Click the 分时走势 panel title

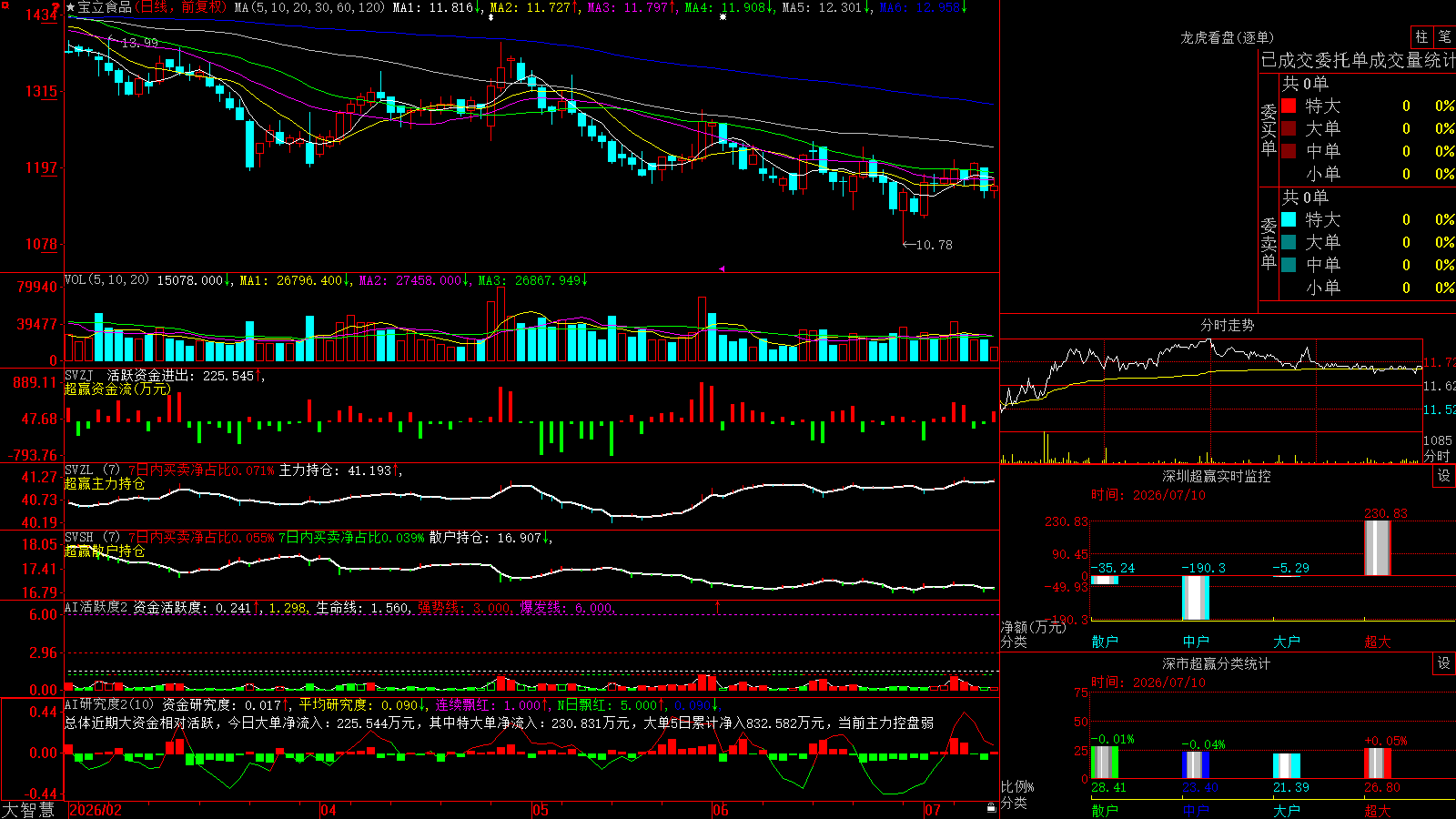tap(1227, 325)
